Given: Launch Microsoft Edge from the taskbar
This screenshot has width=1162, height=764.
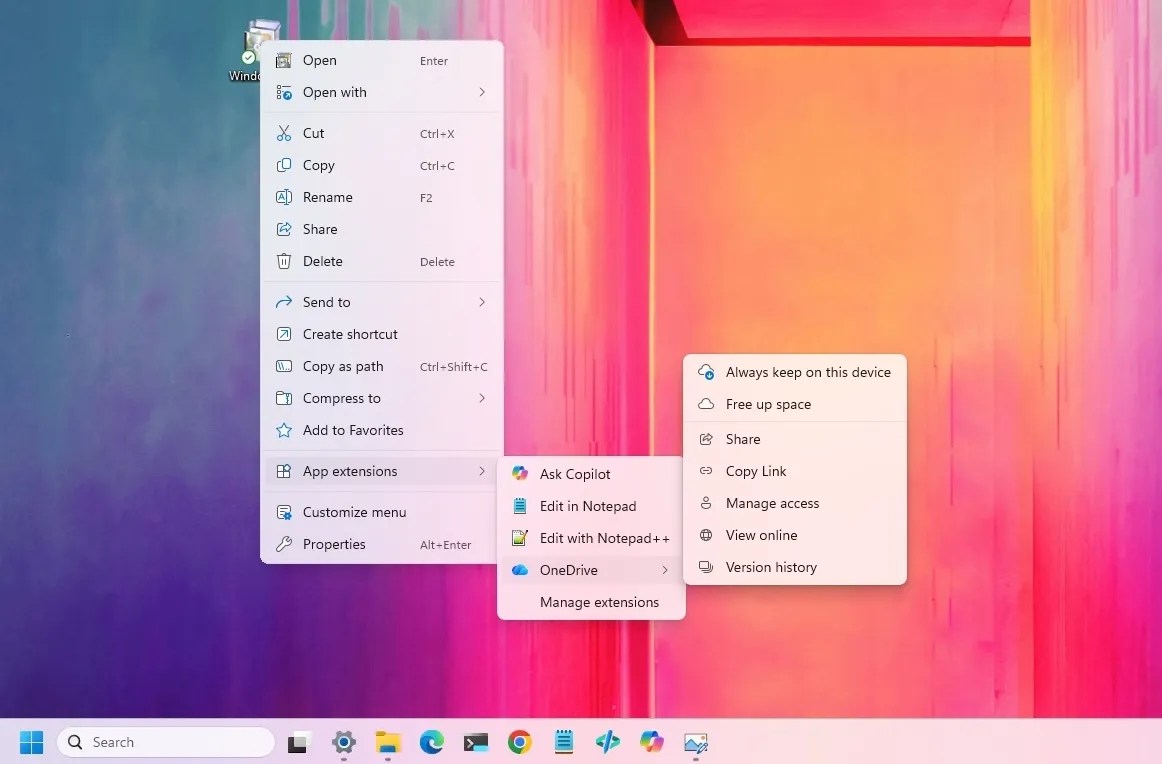Looking at the screenshot, I should tap(432, 742).
